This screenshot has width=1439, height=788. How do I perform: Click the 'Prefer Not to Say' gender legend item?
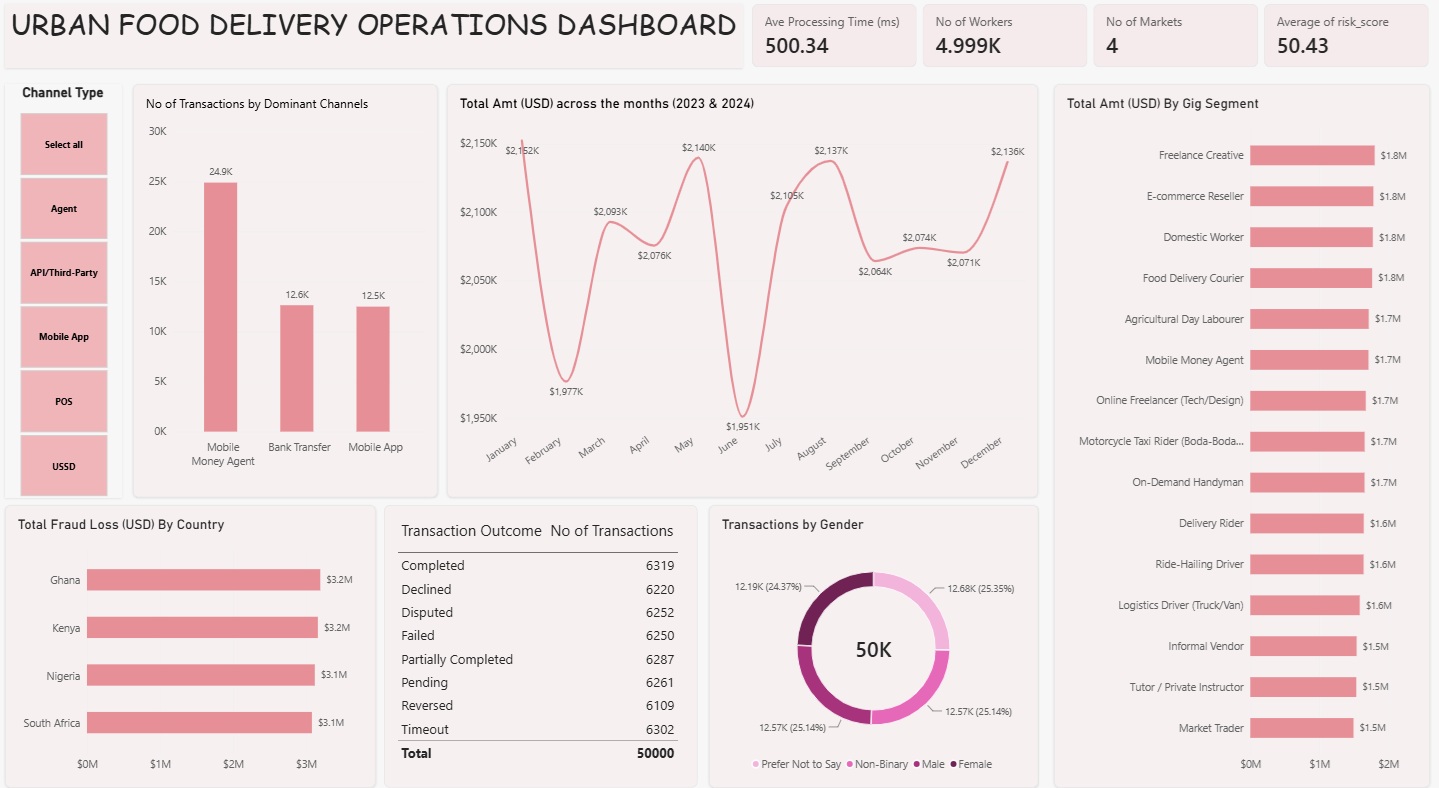click(x=796, y=764)
